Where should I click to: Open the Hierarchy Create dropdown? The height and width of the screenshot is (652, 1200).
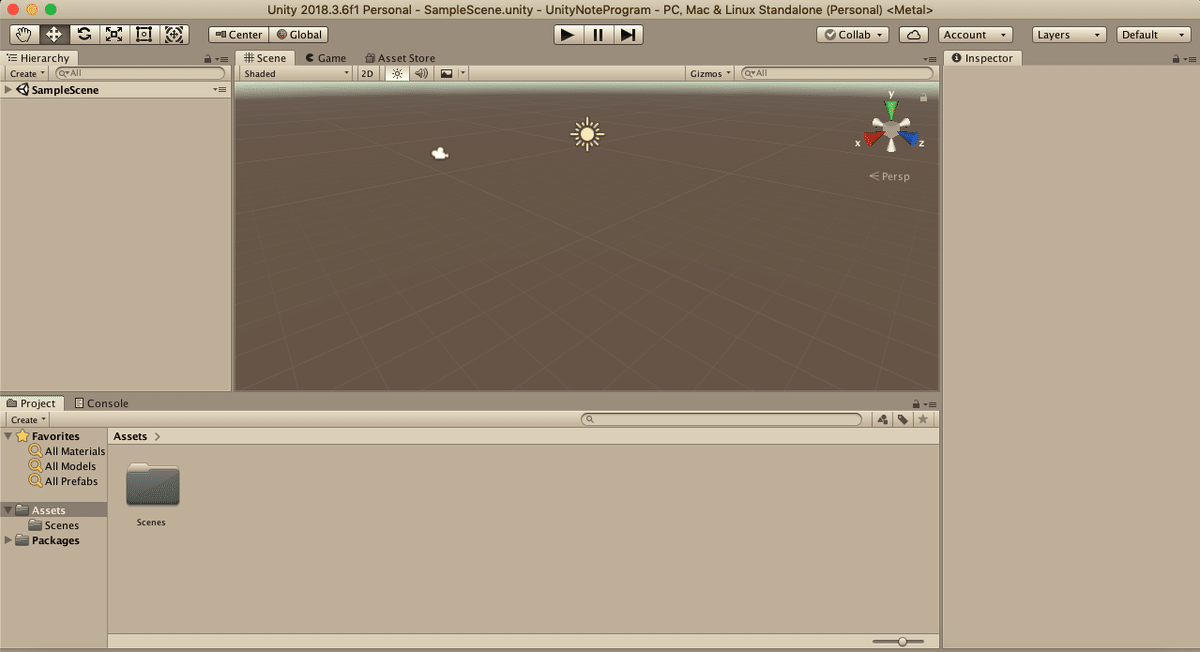[x=26, y=73]
